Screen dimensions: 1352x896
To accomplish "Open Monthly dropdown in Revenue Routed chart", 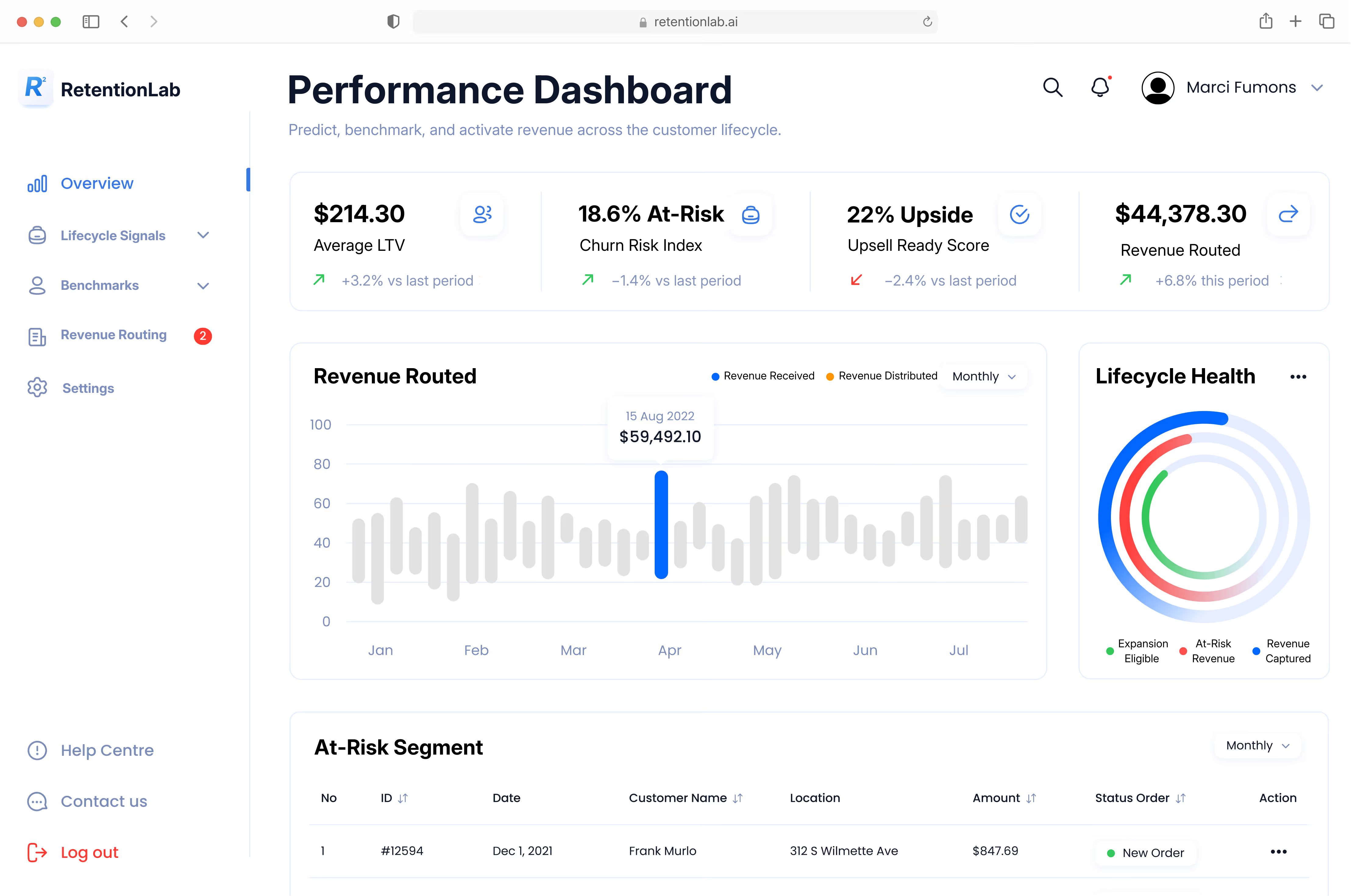I will 984,377.
